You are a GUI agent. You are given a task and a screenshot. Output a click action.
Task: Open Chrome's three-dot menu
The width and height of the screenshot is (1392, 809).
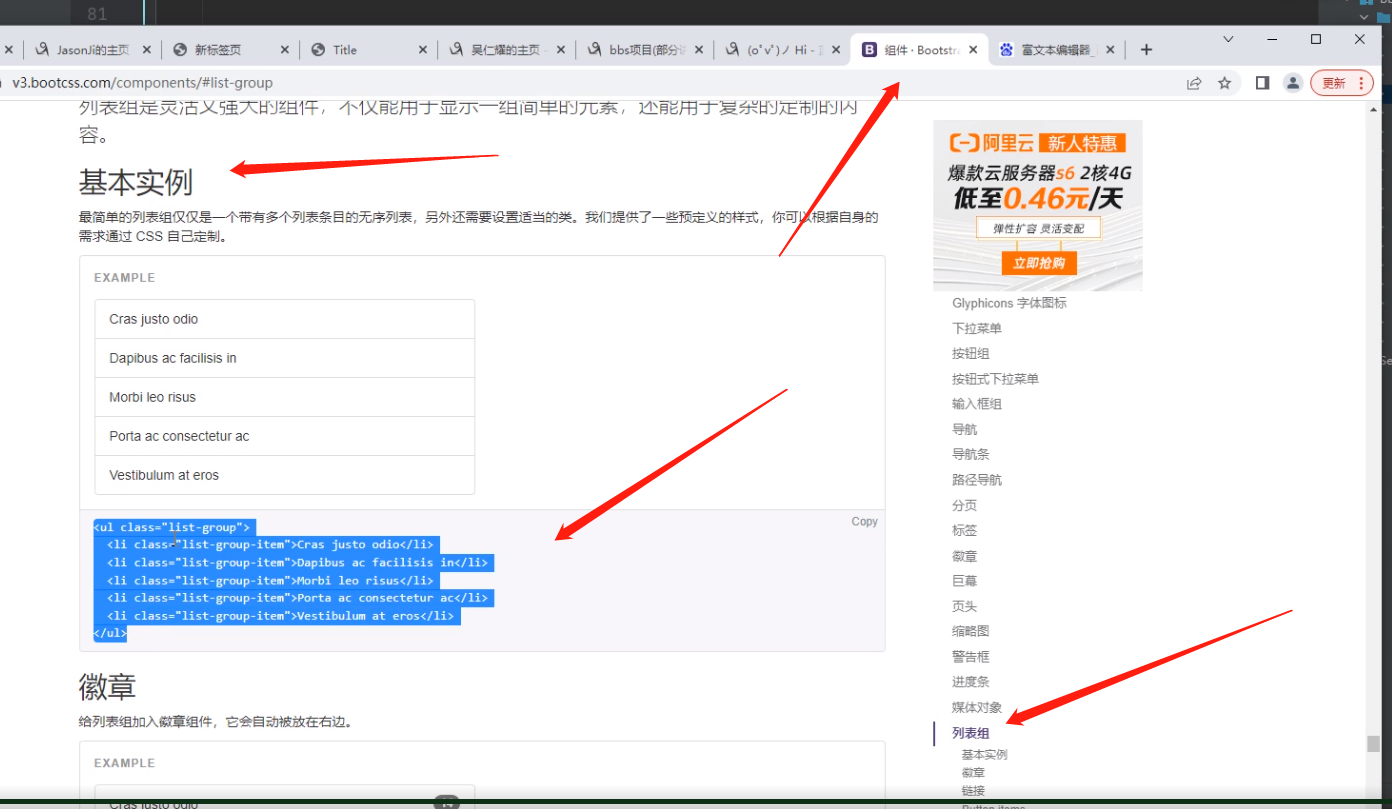tap(1361, 83)
